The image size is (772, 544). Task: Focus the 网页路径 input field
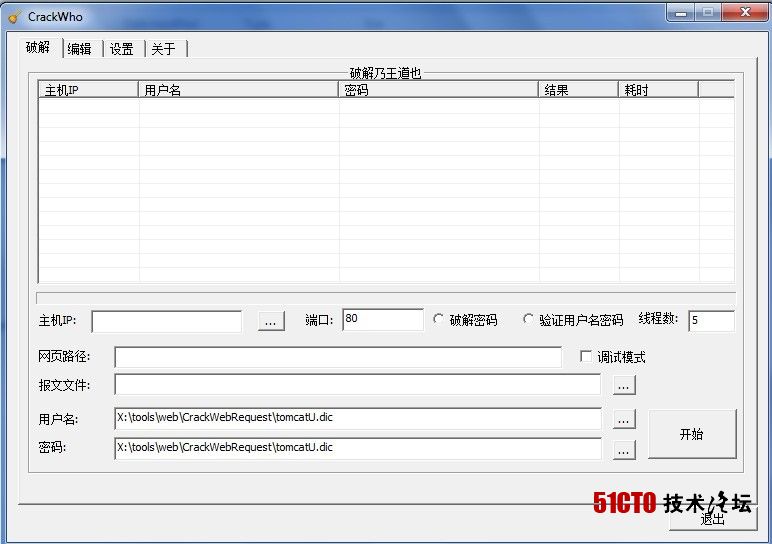coord(338,357)
